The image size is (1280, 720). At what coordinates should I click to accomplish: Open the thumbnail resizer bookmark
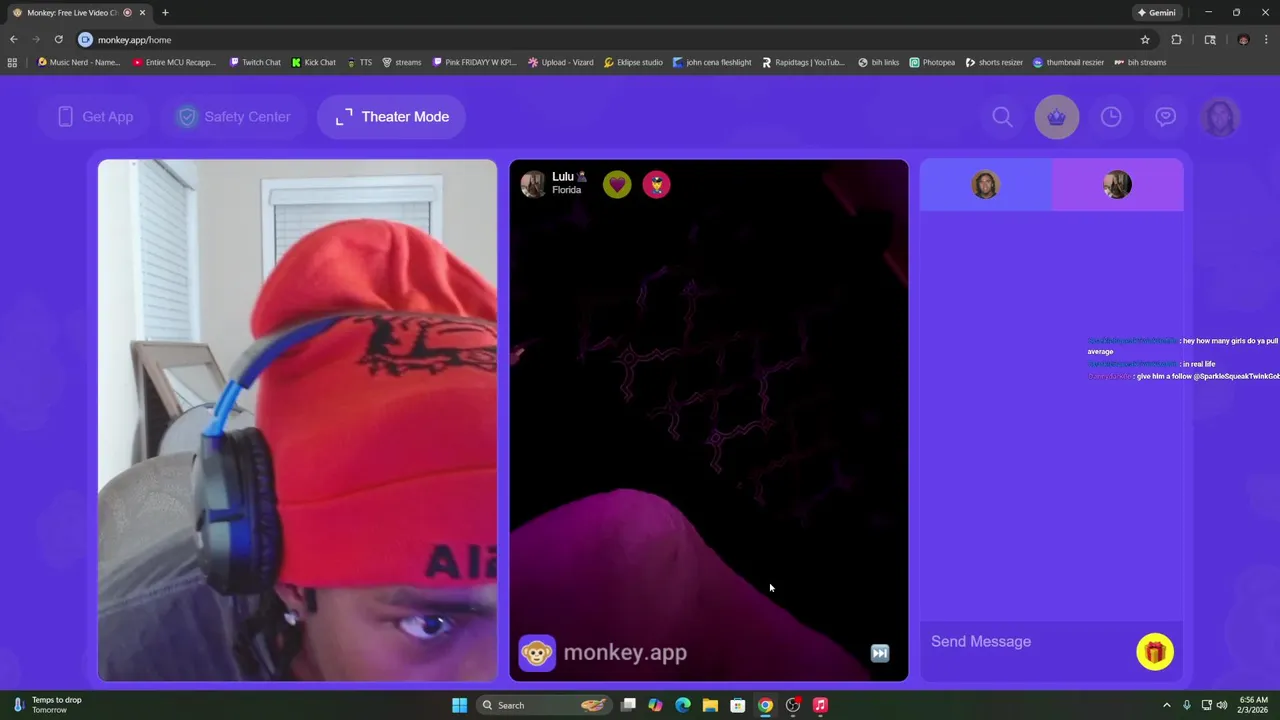click(1068, 62)
